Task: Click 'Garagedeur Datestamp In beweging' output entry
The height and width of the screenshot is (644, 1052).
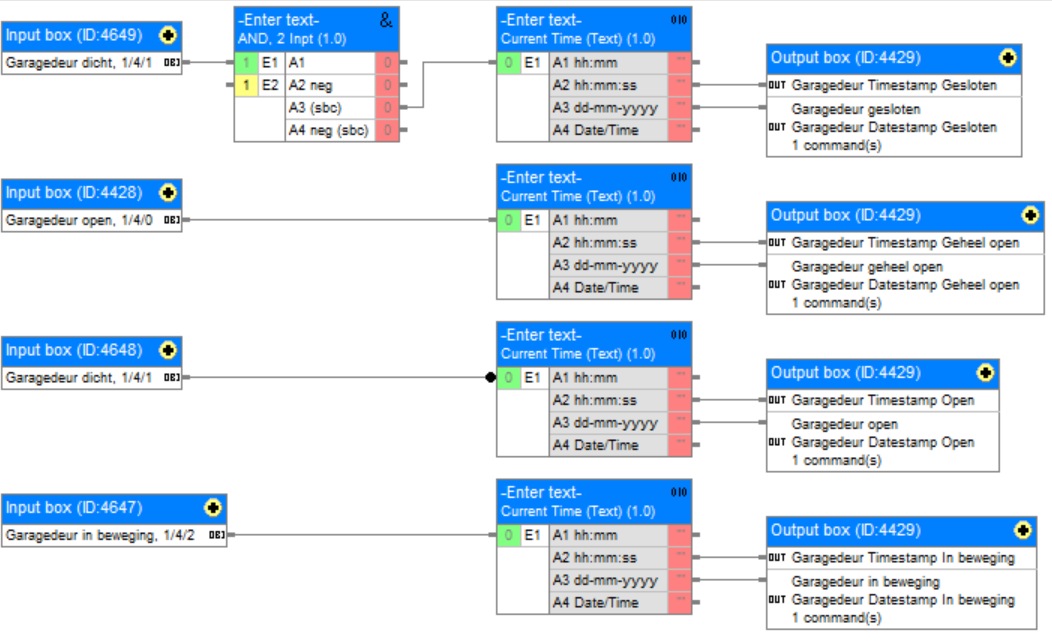Action: pyautogui.click(x=902, y=600)
